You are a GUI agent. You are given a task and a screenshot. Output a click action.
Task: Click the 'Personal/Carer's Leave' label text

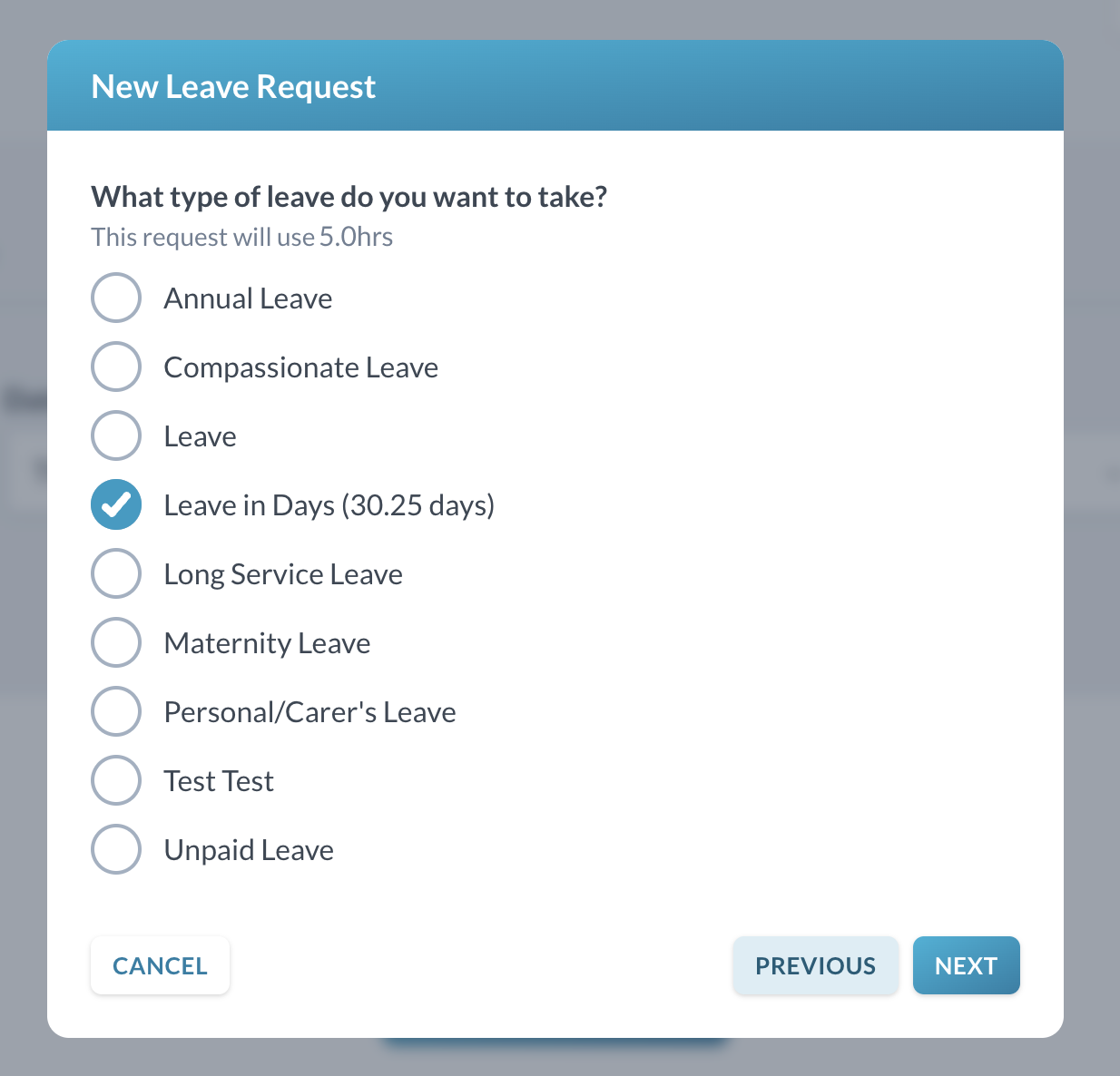pyautogui.click(x=309, y=712)
